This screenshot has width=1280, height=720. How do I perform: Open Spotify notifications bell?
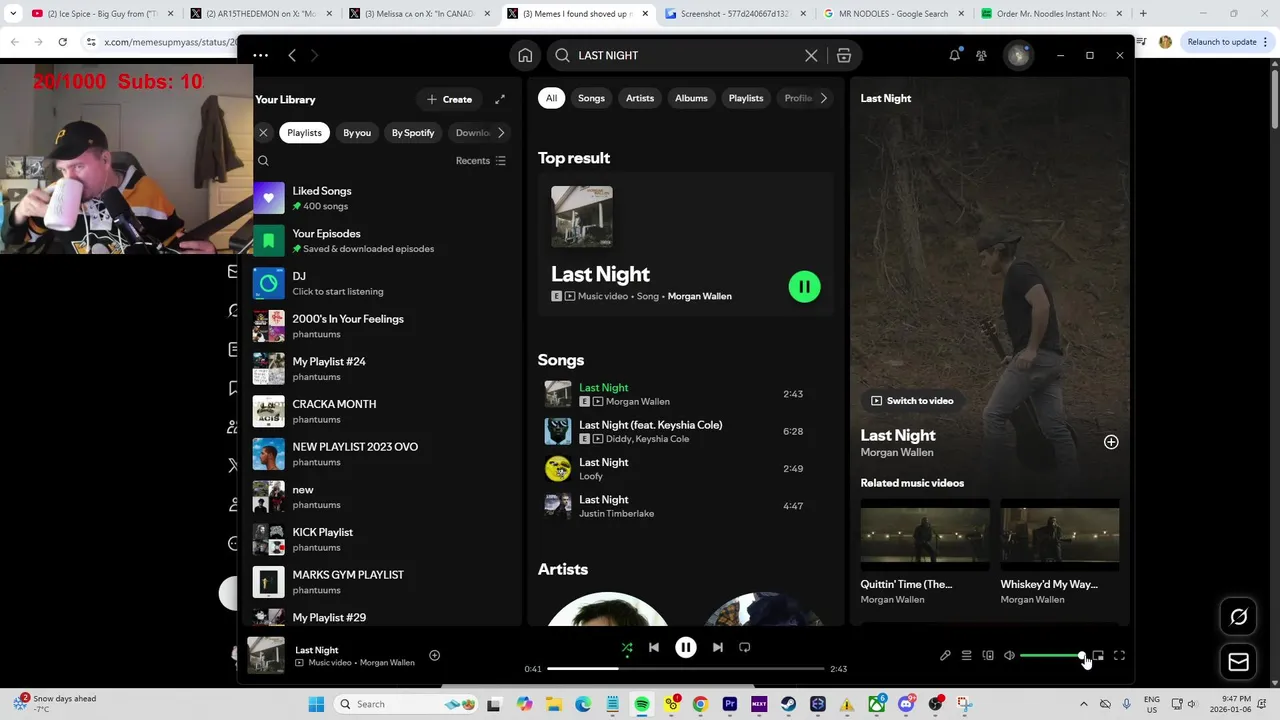point(954,55)
